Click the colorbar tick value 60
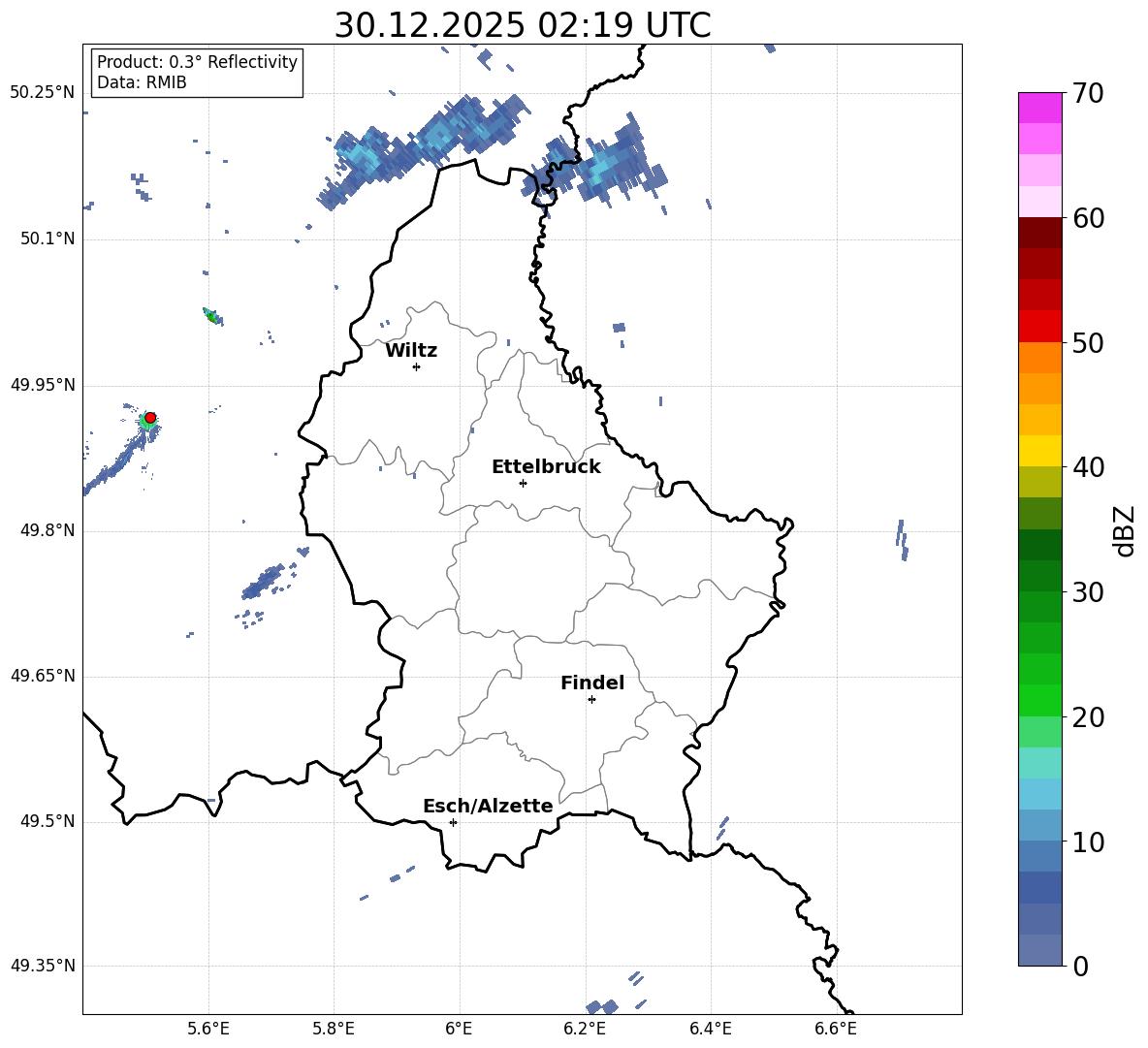The width and height of the screenshot is (1148, 1048). [x=1087, y=218]
